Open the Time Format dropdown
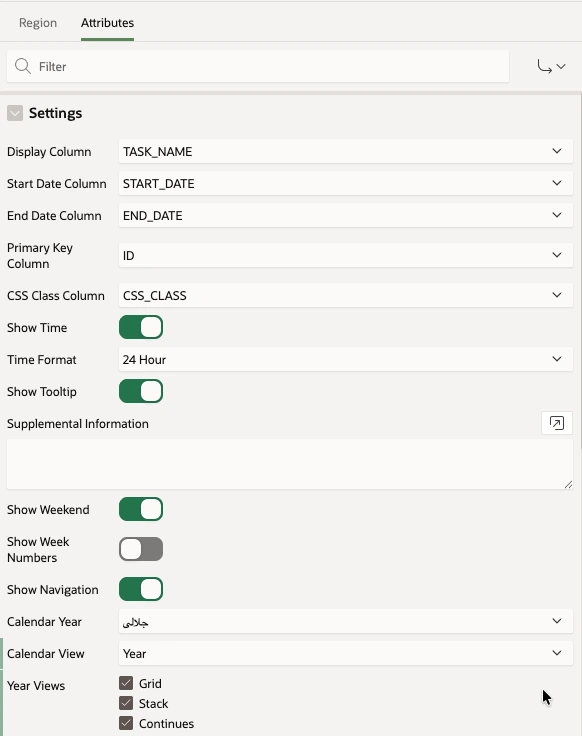 coord(345,359)
